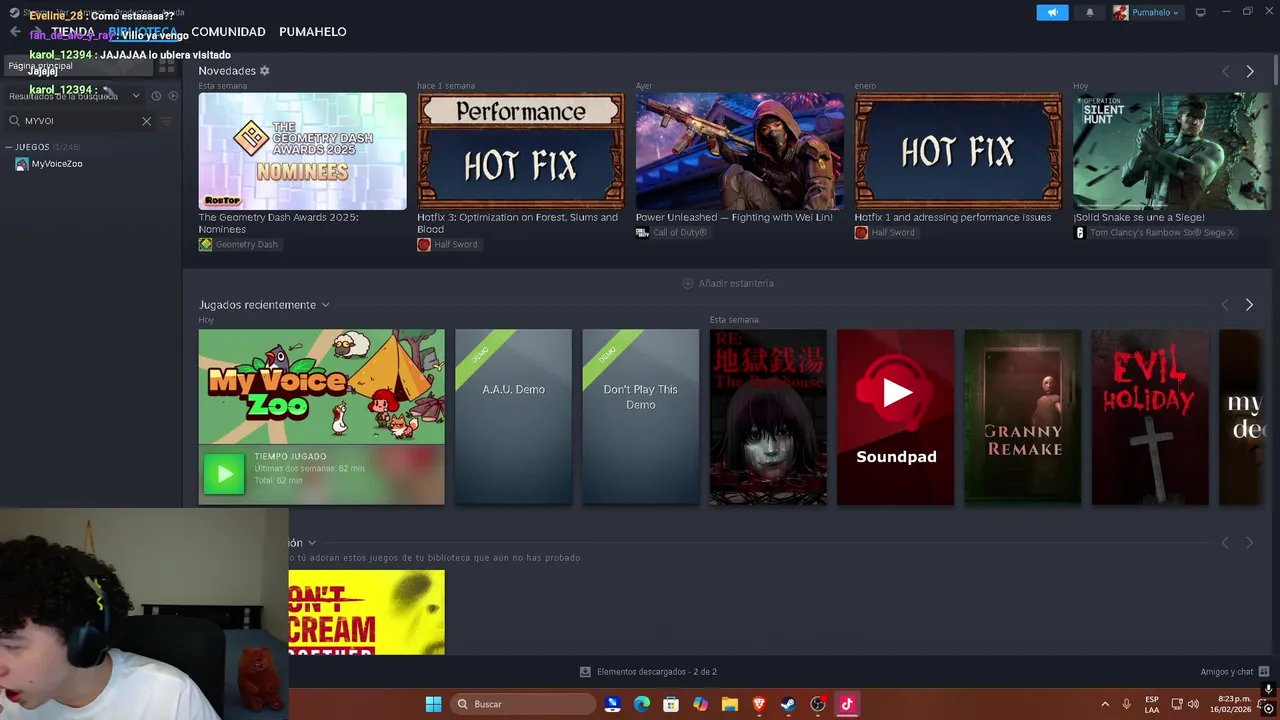Click ESP LAA language indicator
The width and height of the screenshot is (1280, 720).
pyautogui.click(x=1152, y=704)
